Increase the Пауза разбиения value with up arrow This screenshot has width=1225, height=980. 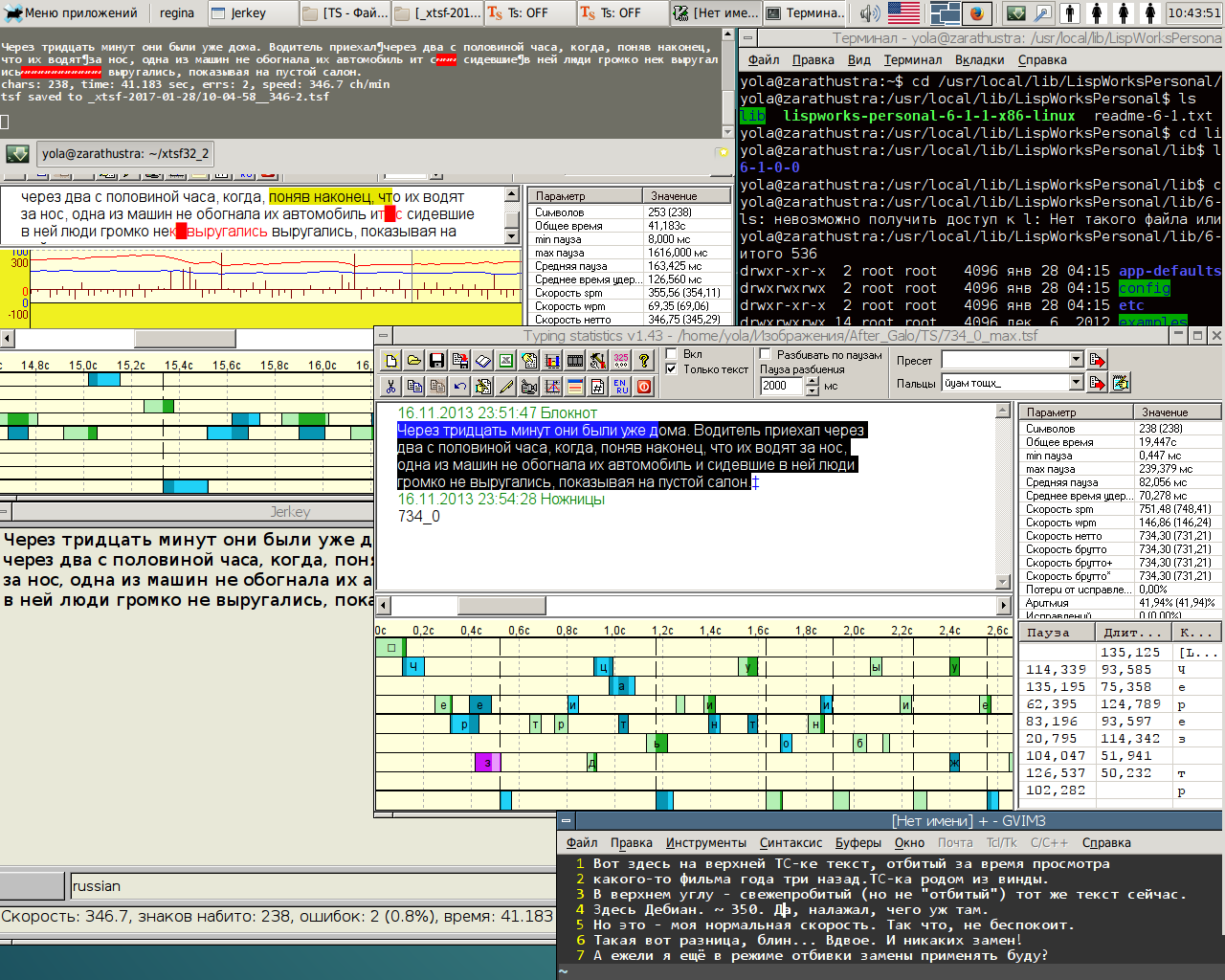(x=813, y=381)
